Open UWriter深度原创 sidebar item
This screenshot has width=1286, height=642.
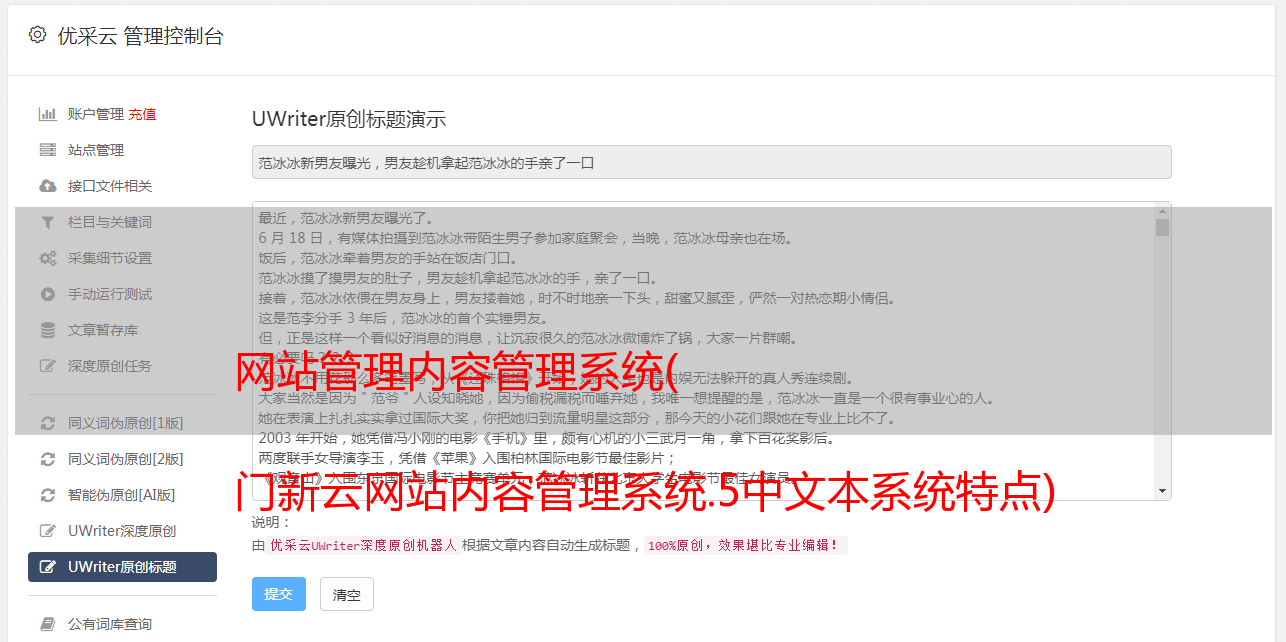(122, 531)
